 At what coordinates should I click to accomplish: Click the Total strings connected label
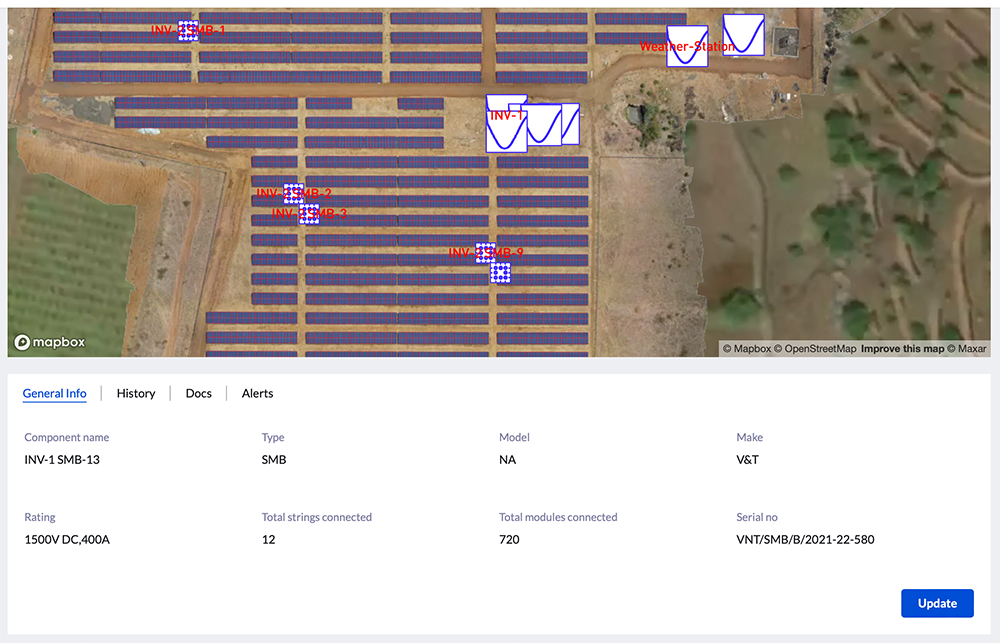316,517
